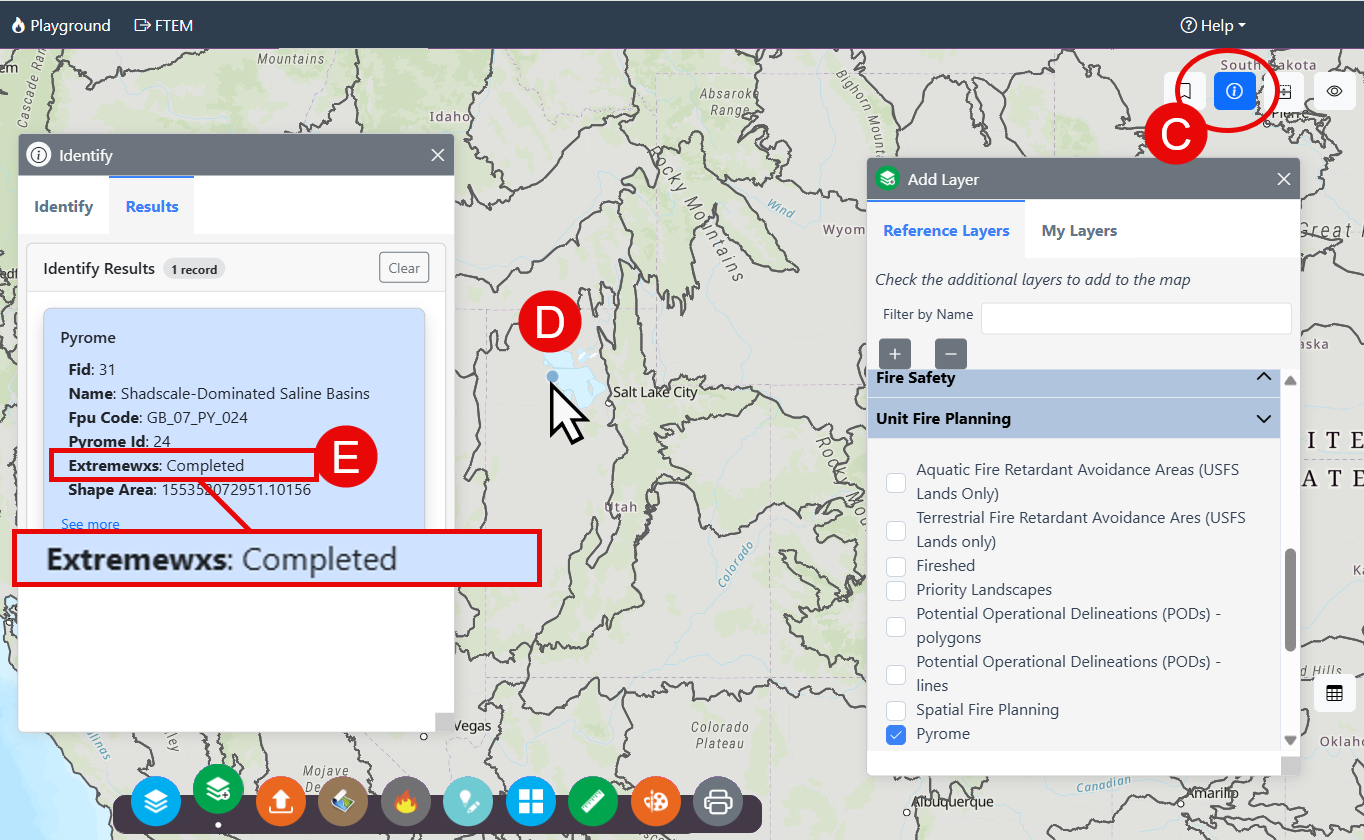Click the Fpu Code GB_07_PY_024 value

[x=197, y=418]
